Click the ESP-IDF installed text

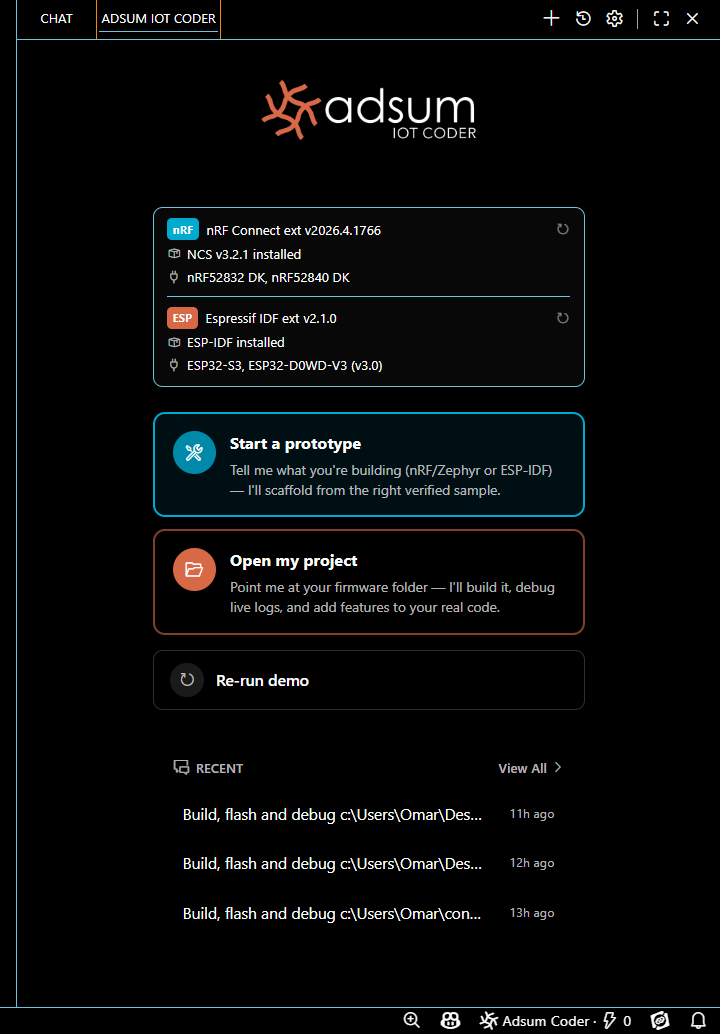pos(235,342)
